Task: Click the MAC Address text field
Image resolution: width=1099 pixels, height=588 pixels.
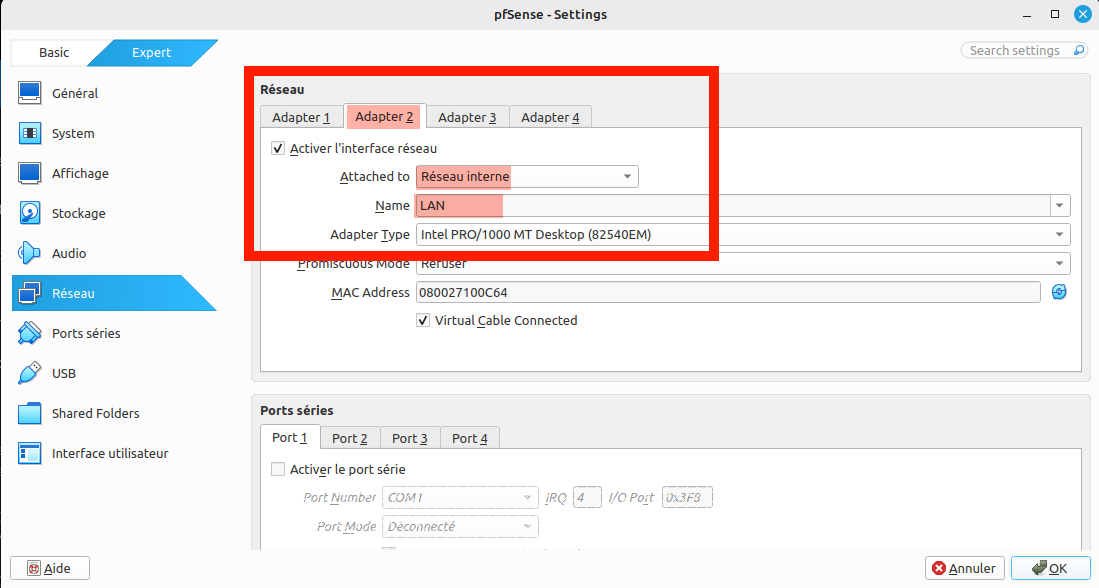Action: 728,292
